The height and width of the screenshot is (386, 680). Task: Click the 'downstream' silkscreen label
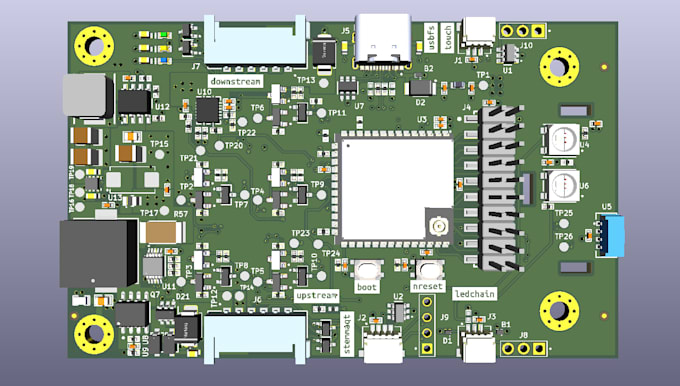(x=235, y=81)
